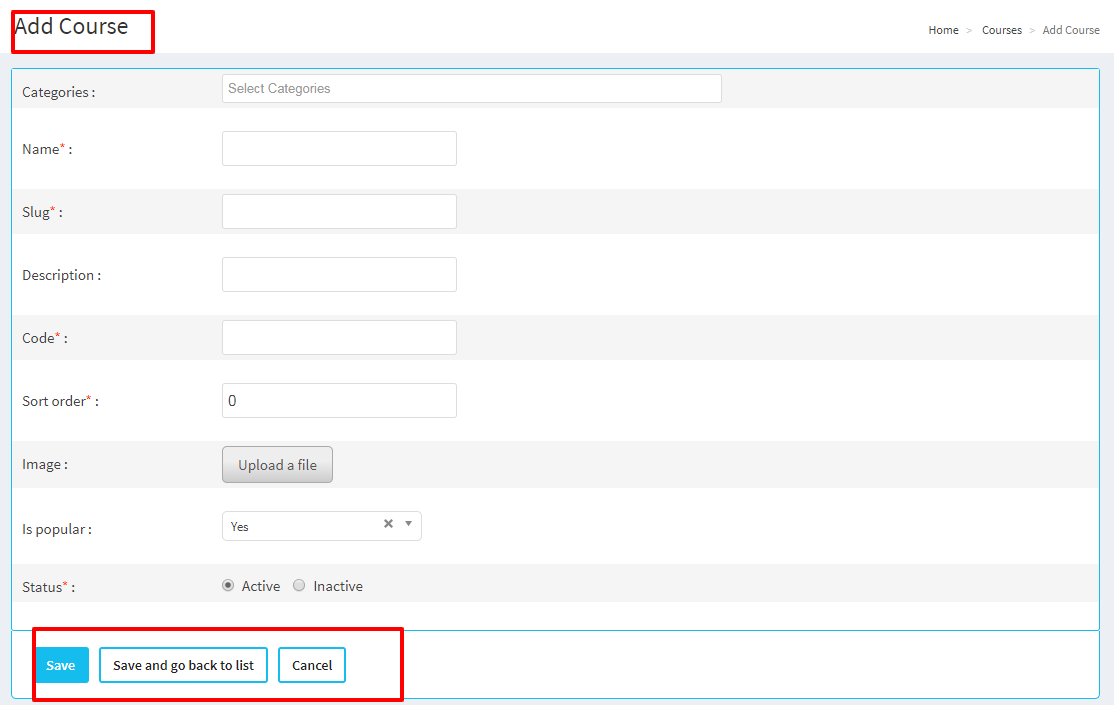Click Save and go back to list
Screen dimensions: 1114x705
(183, 665)
